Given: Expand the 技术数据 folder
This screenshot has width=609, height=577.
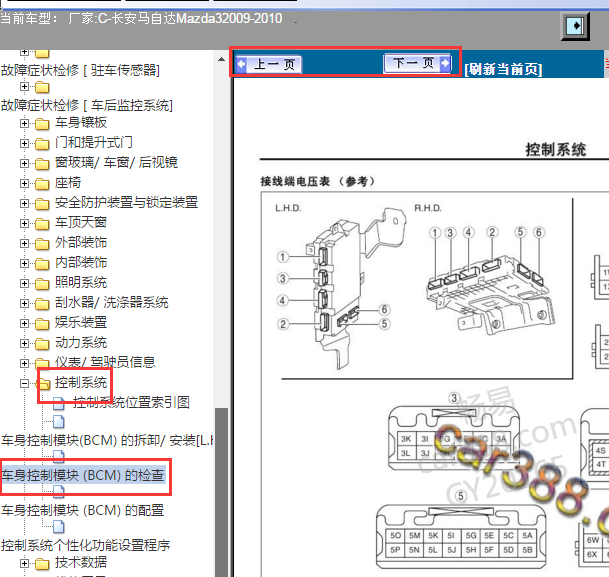Looking at the screenshot, I should click(24, 563).
